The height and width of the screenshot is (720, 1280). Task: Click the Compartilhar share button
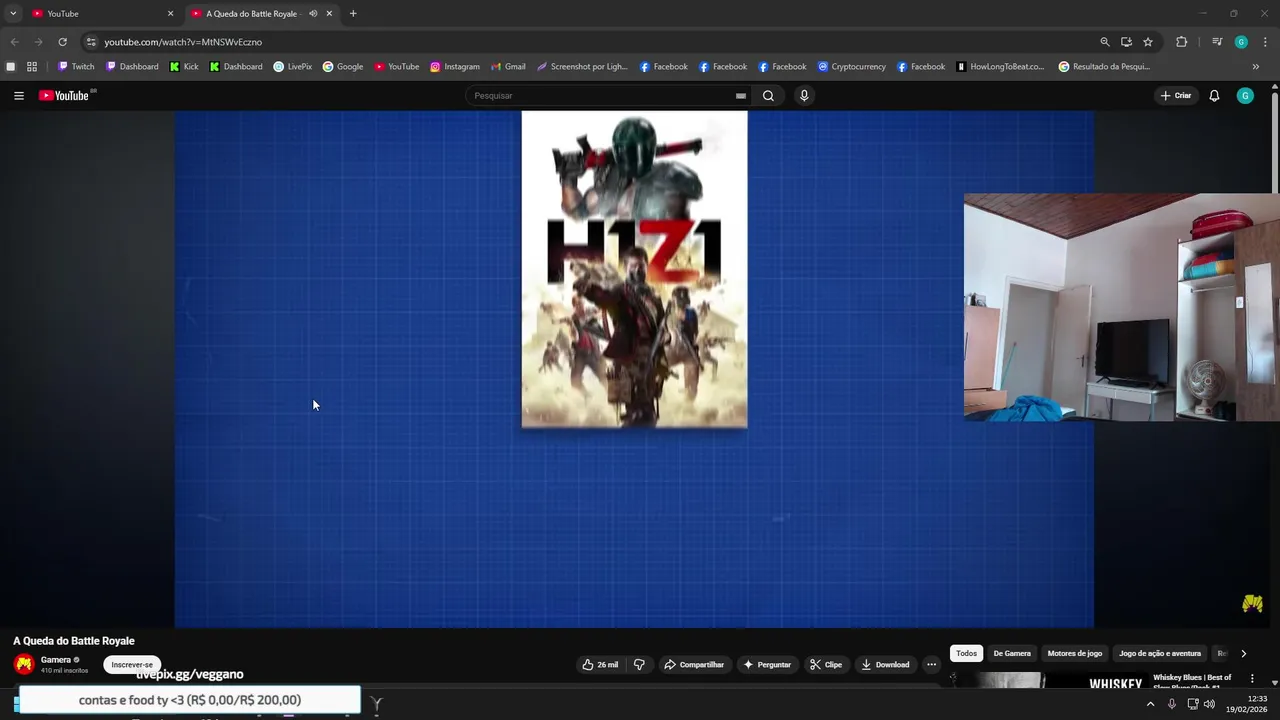pyautogui.click(x=694, y=665)
